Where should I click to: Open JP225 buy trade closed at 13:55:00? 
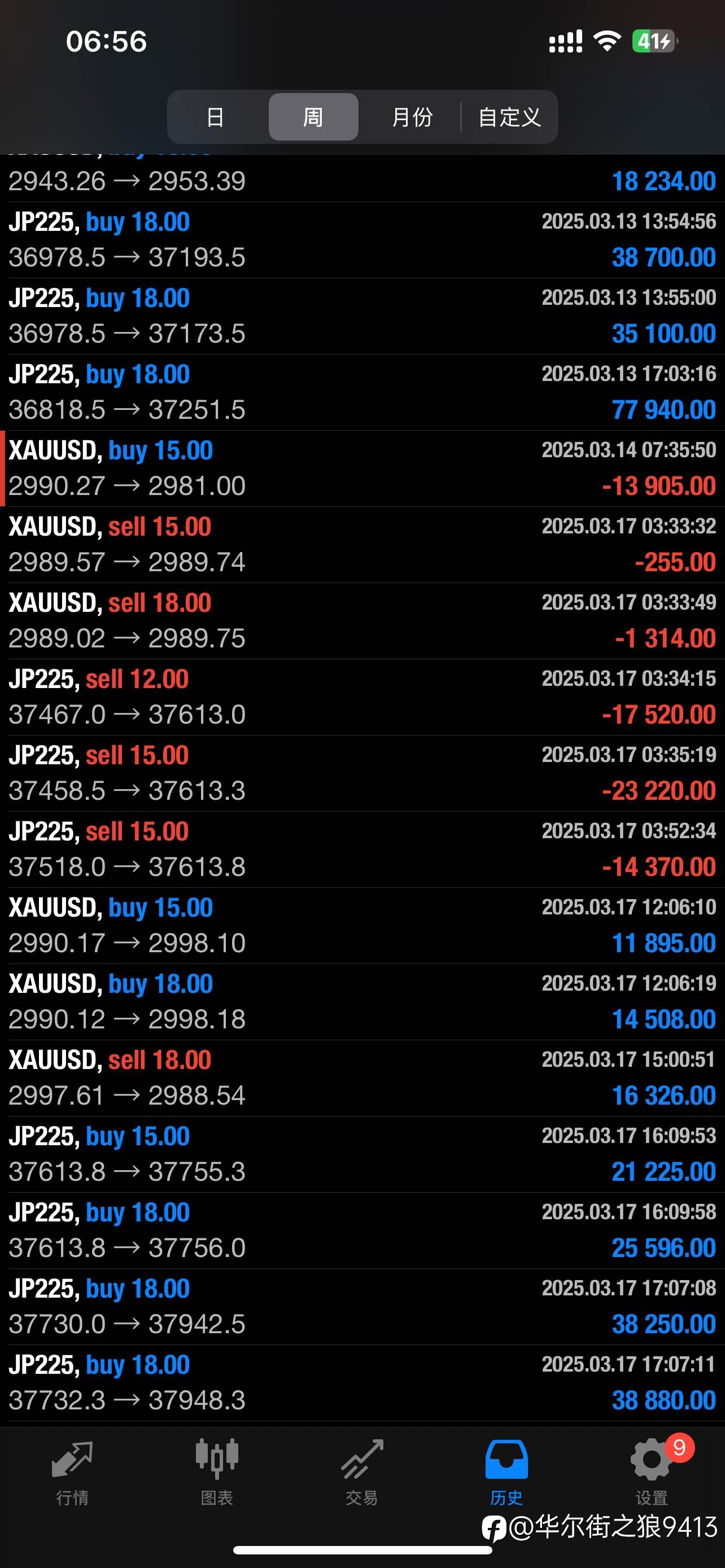pyautogui.click(x=362, y=317)
